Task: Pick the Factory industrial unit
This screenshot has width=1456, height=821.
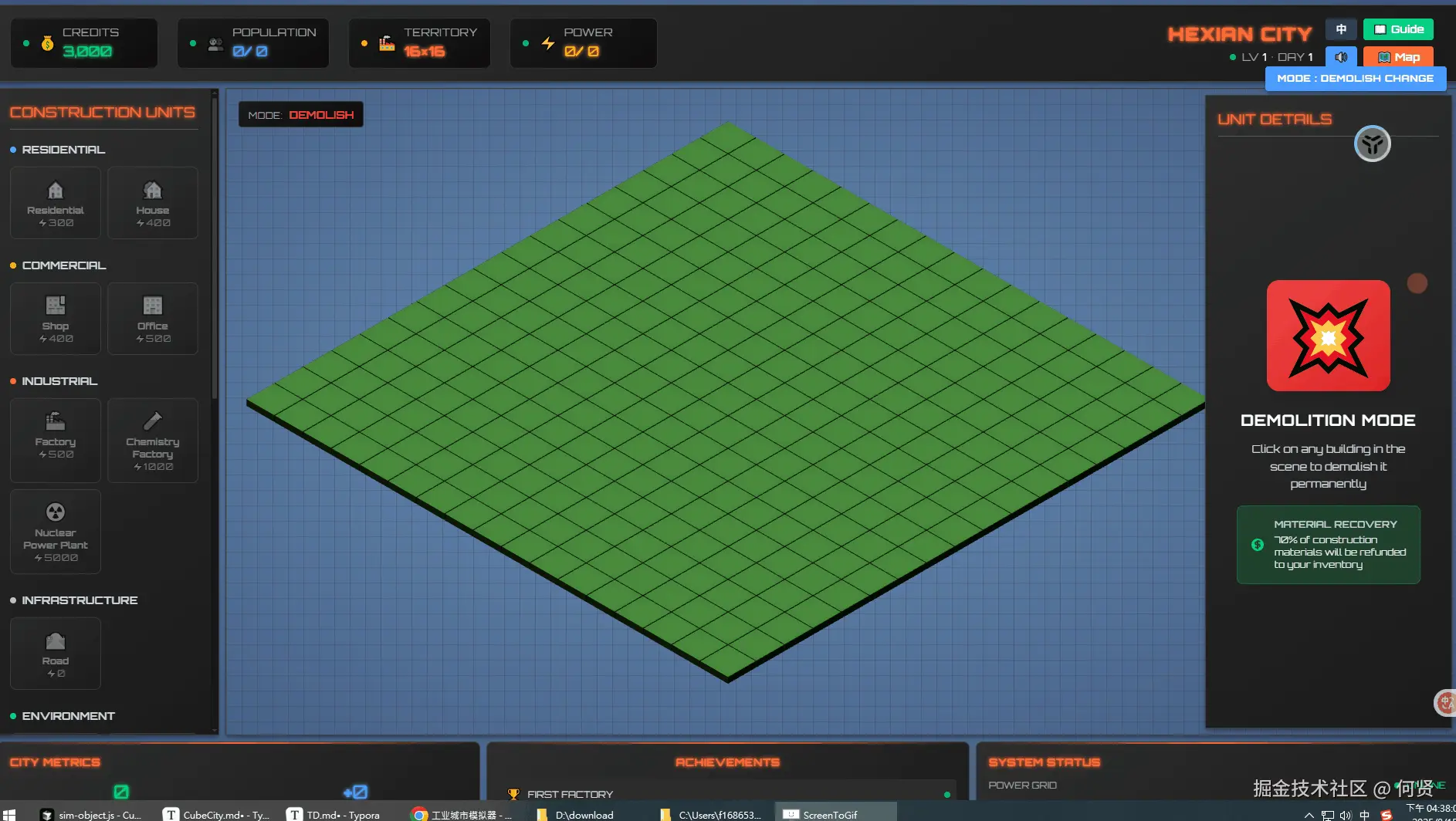Action: [56, 441]
